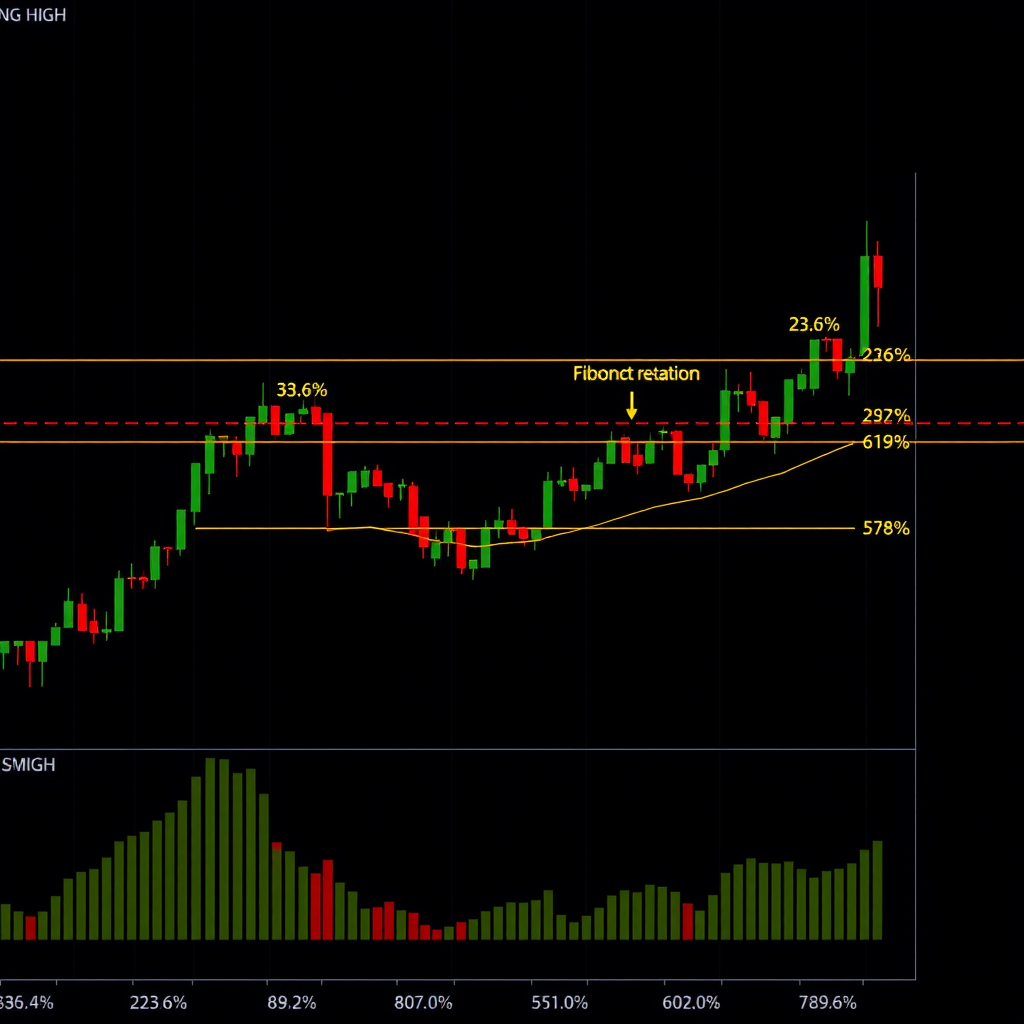Screen dimensions: 1024x1024
Task: Click the 807.0% x-axis label
Action: (424, 1002)
